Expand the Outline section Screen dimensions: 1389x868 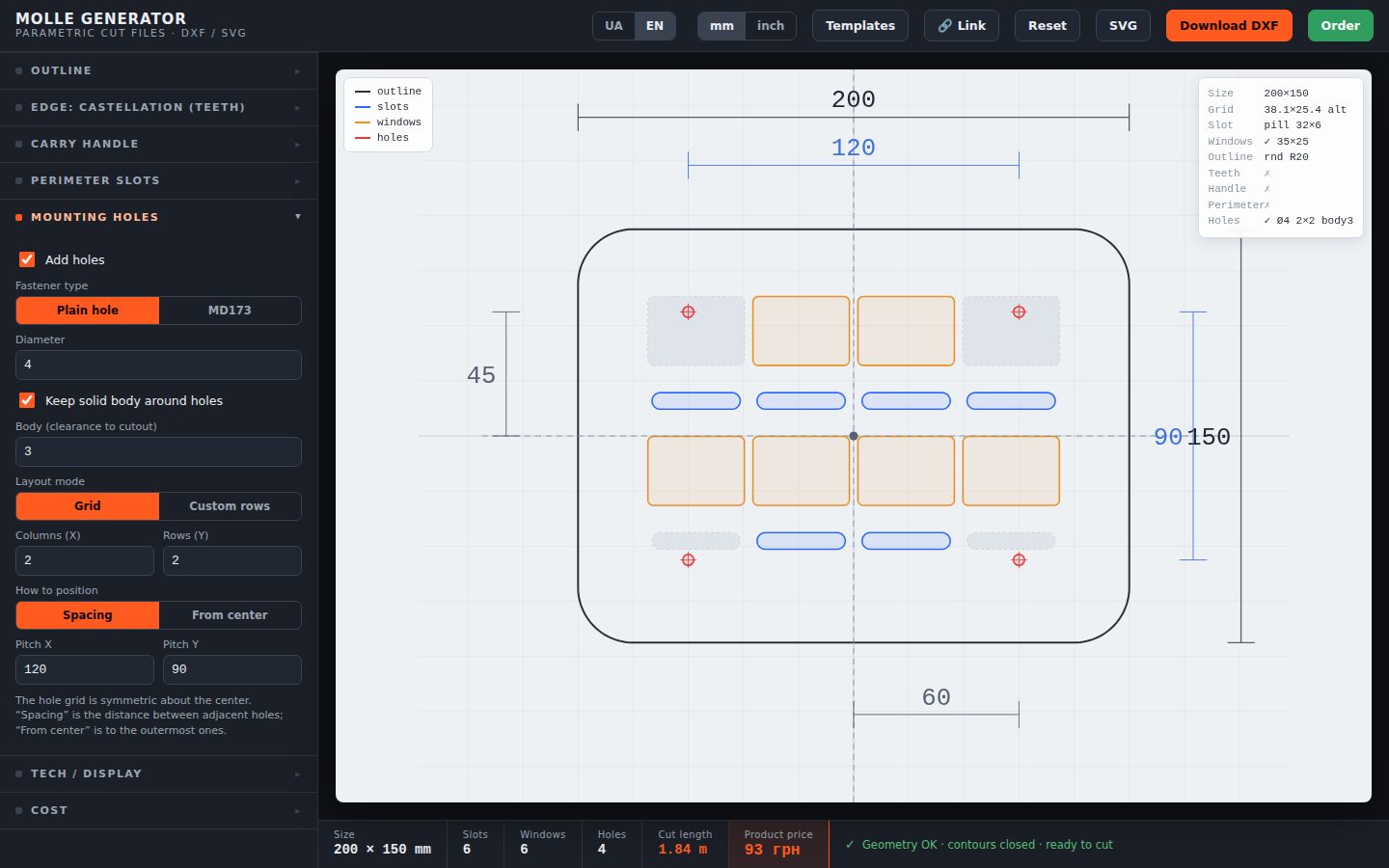coord(158,70)
